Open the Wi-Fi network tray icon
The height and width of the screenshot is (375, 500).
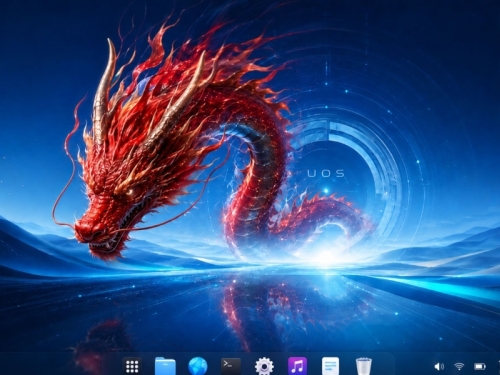459,366
